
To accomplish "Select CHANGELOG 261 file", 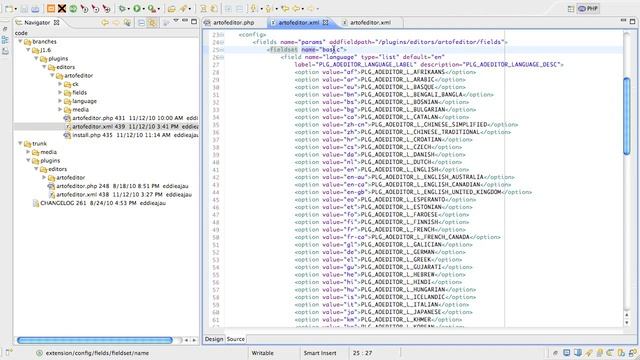I will [99, 203].
